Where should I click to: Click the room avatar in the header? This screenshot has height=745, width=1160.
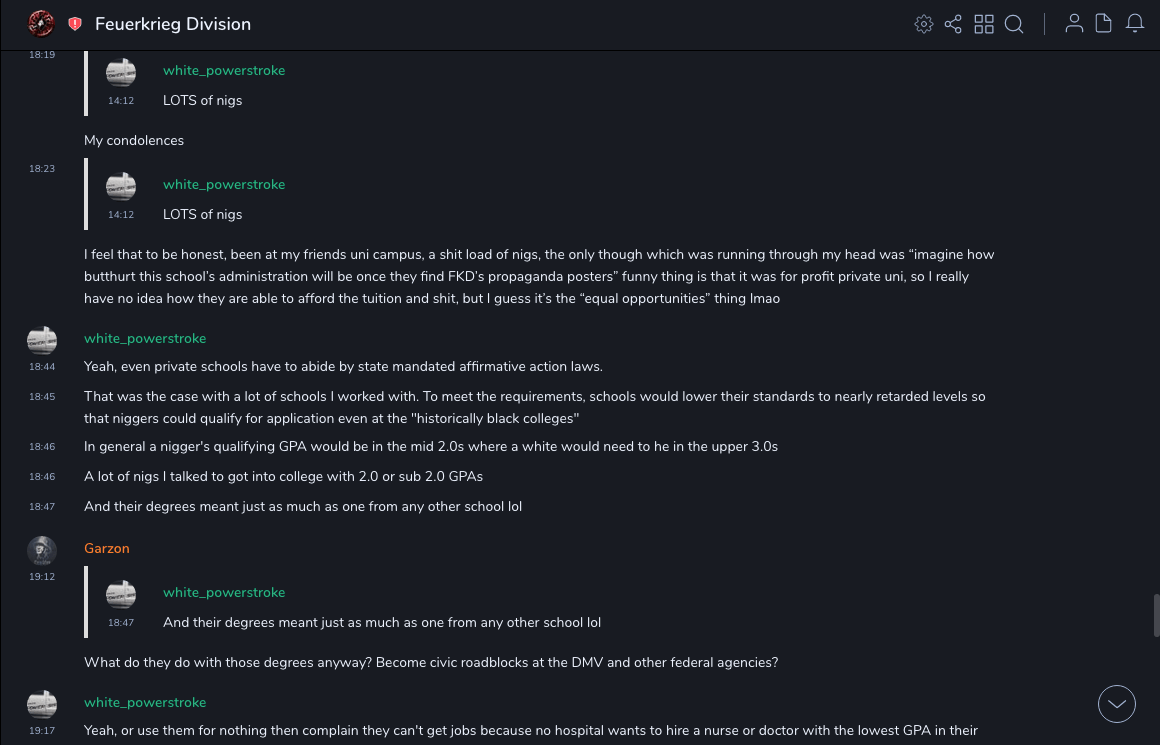41,23
